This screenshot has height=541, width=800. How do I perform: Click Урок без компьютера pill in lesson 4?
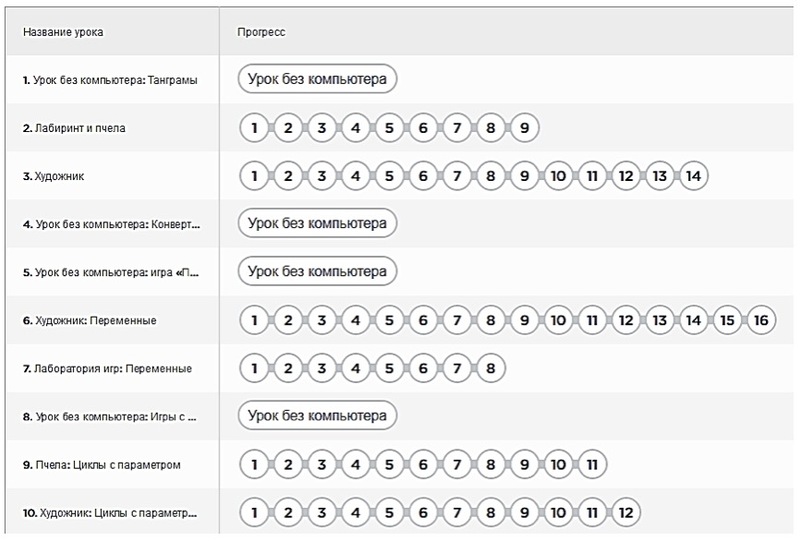click(x=317, y=224)
